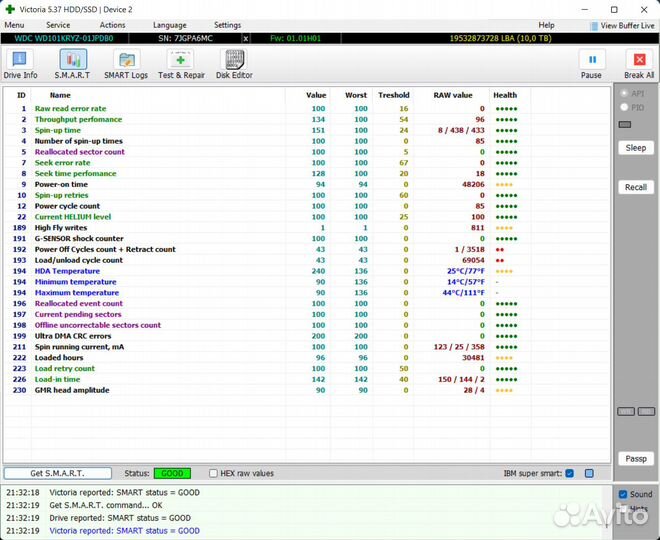
Task: Toggle the Sound checkbox
Action: pos(623,494)
